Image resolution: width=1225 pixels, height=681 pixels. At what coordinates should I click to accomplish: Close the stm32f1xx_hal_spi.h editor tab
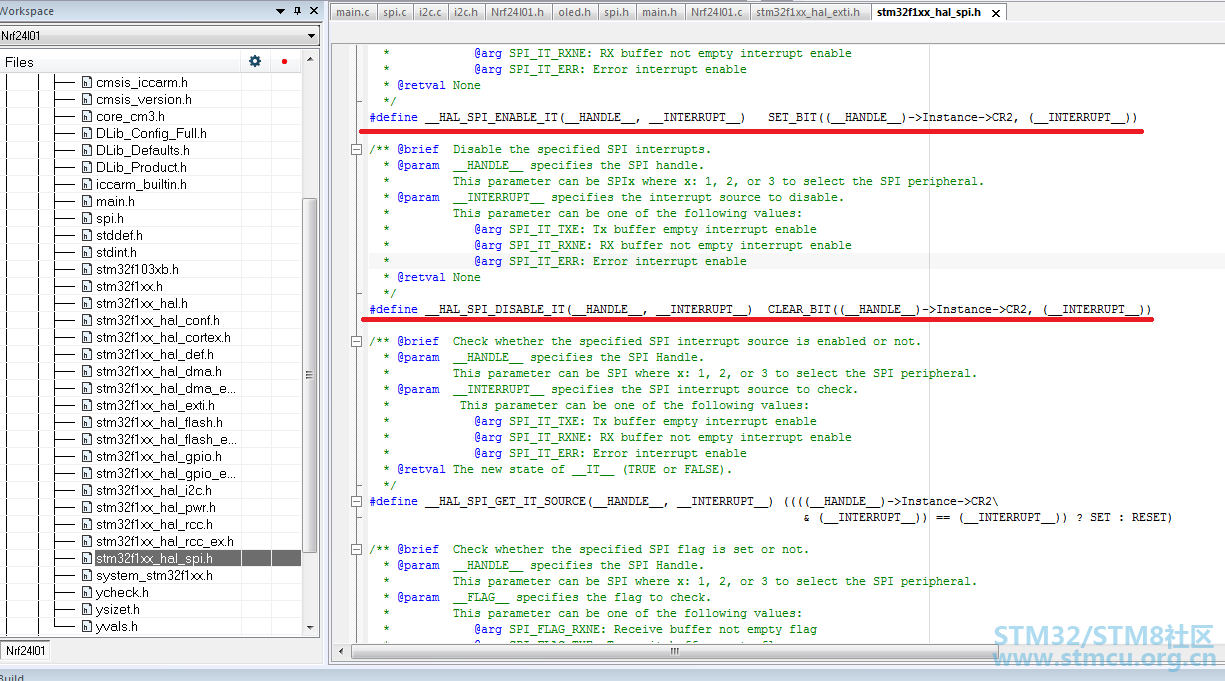[x=996, y=13]
